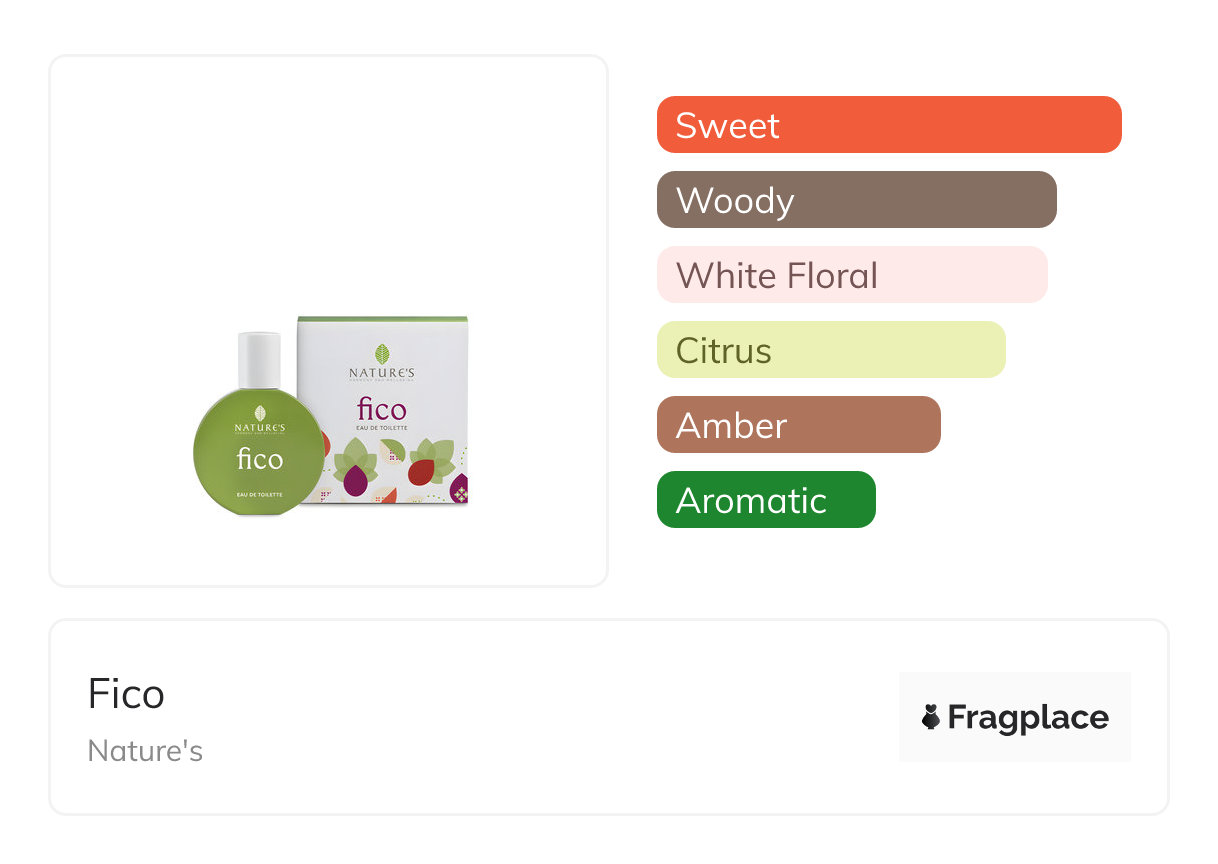Click the purple fig illustration on the box
Image resolution: width=1218 pixels, height=864 pixels.
(355, 481)
